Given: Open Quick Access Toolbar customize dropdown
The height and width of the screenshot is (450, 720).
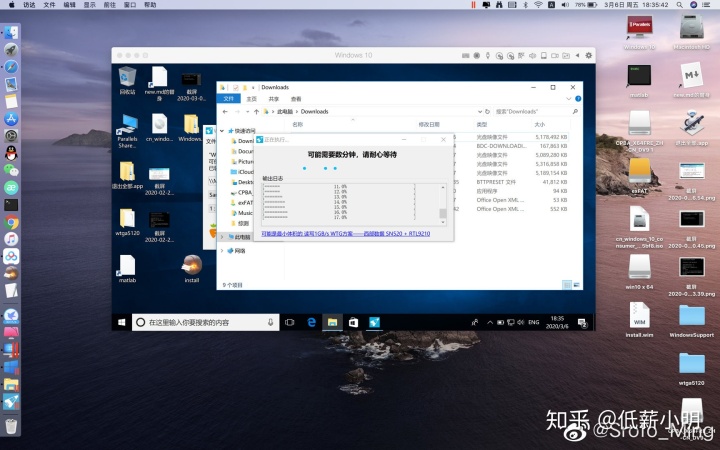Looking at the screenshot, I should click(x=253, y=87).
